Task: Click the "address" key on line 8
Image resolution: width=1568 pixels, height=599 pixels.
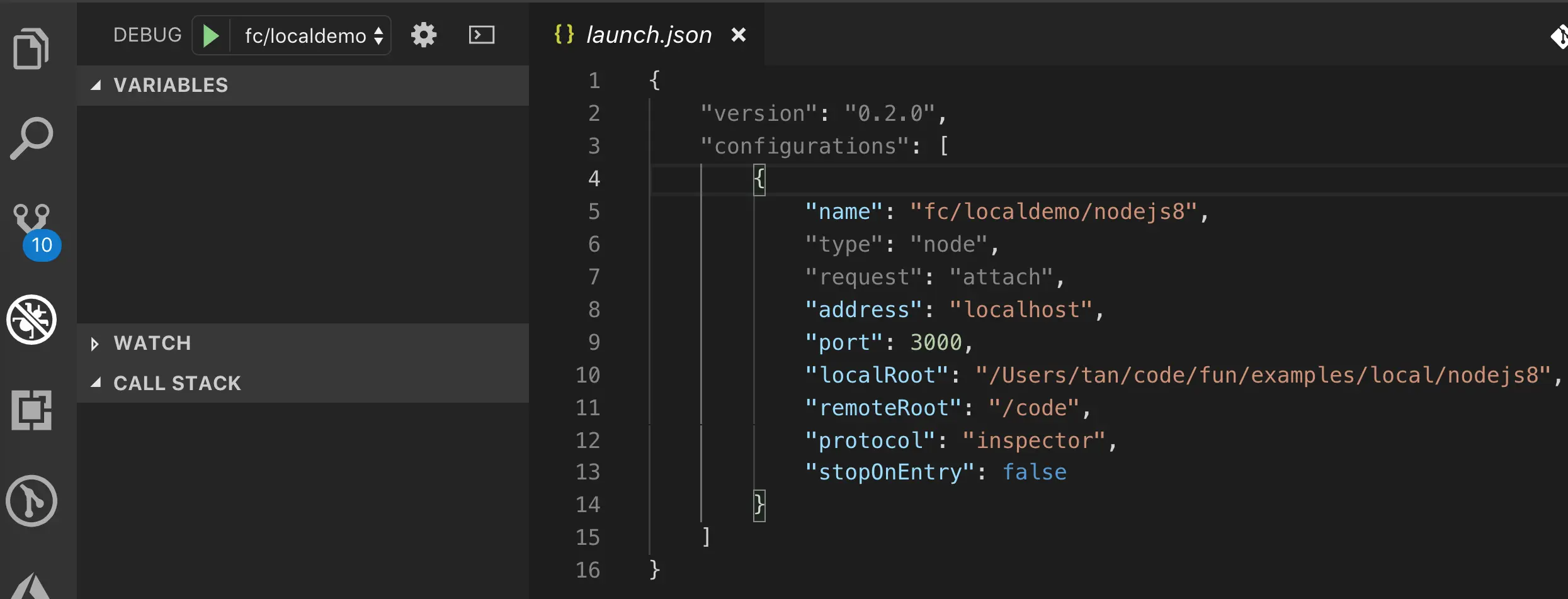Action: [x=864, y=310]
